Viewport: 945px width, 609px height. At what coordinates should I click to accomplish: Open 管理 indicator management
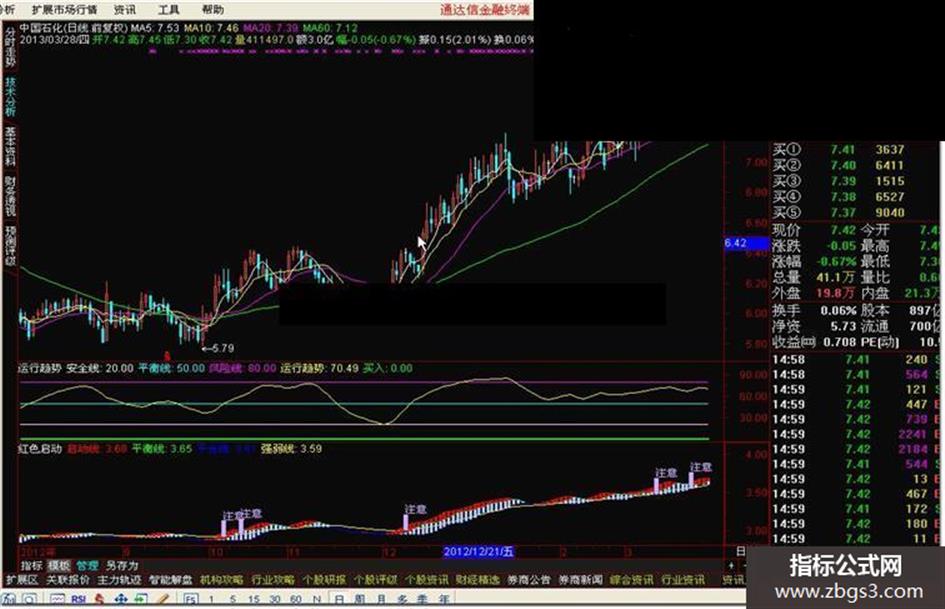coord(87,566)
